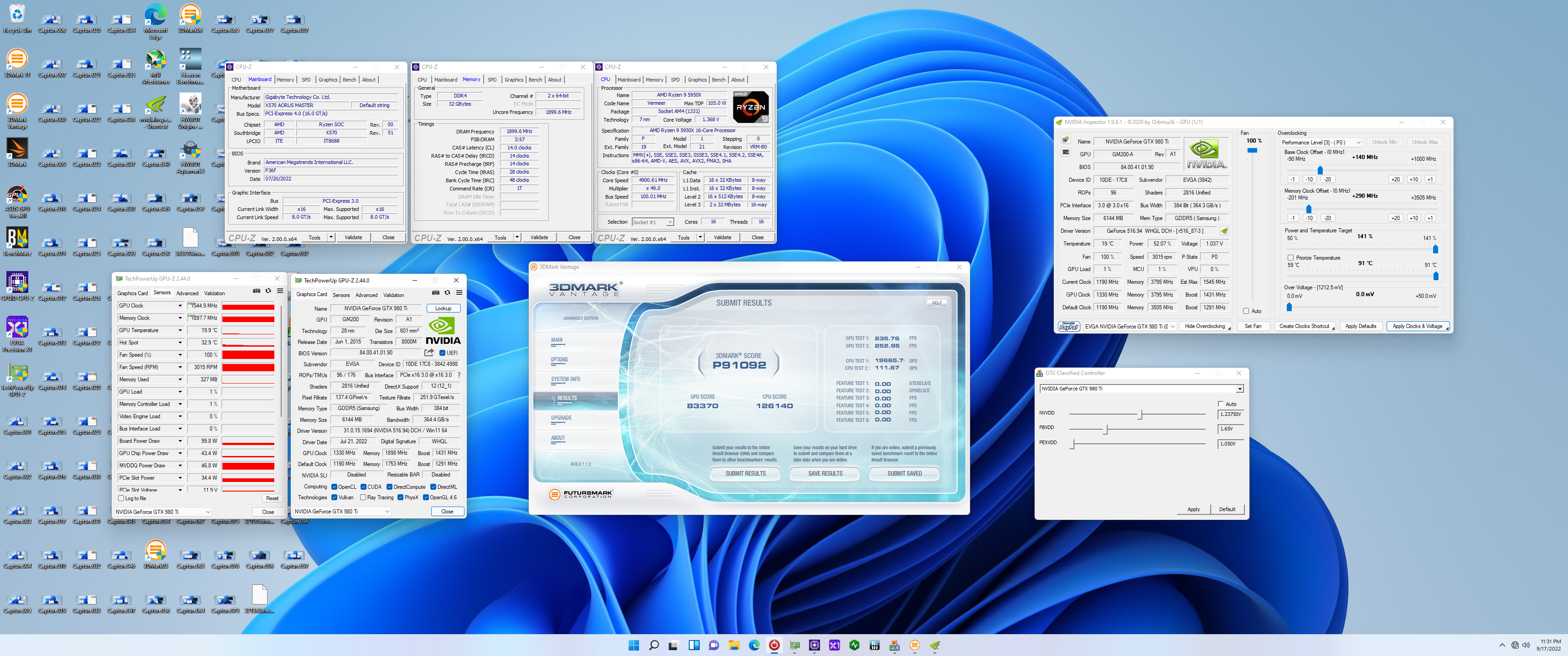This screenshot has height=656, width=1568.
Task: Expand the Hot Spot sensor dropdown in GPU-Z
Action: click(180, 343)
